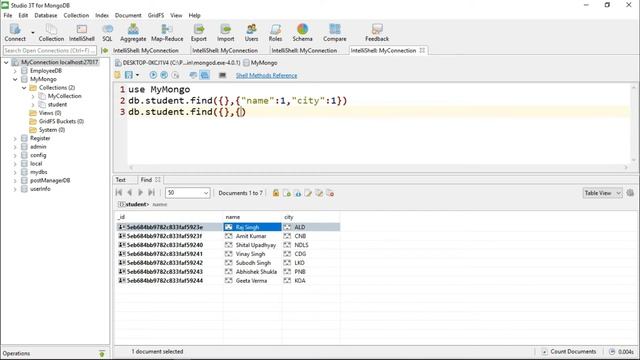Click the Search Open Connections field
Image resolution: width=640 pixels, height=360 pixels.
click(50, 51)
